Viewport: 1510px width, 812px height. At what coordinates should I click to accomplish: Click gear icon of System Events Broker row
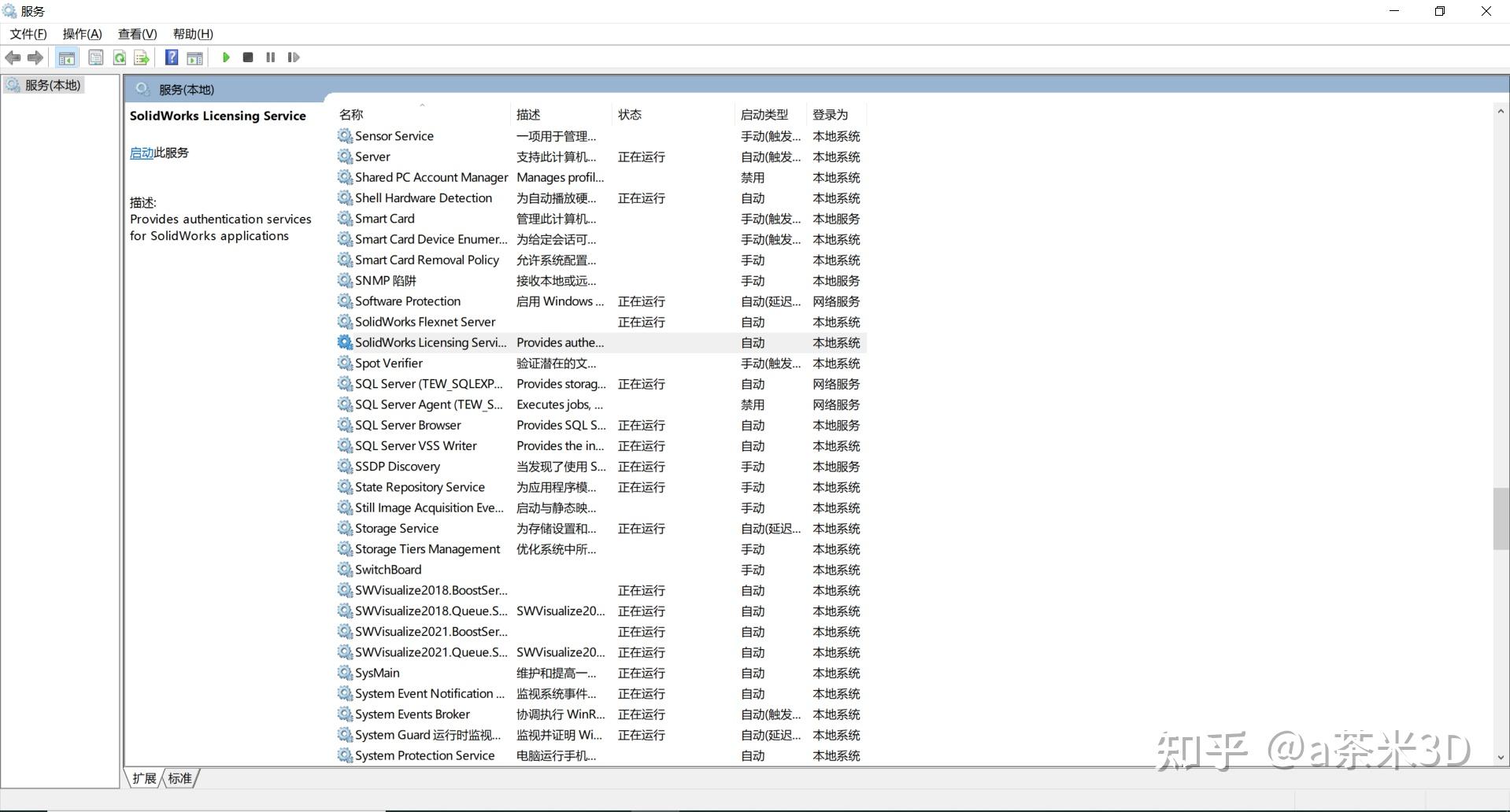[345, 714]
